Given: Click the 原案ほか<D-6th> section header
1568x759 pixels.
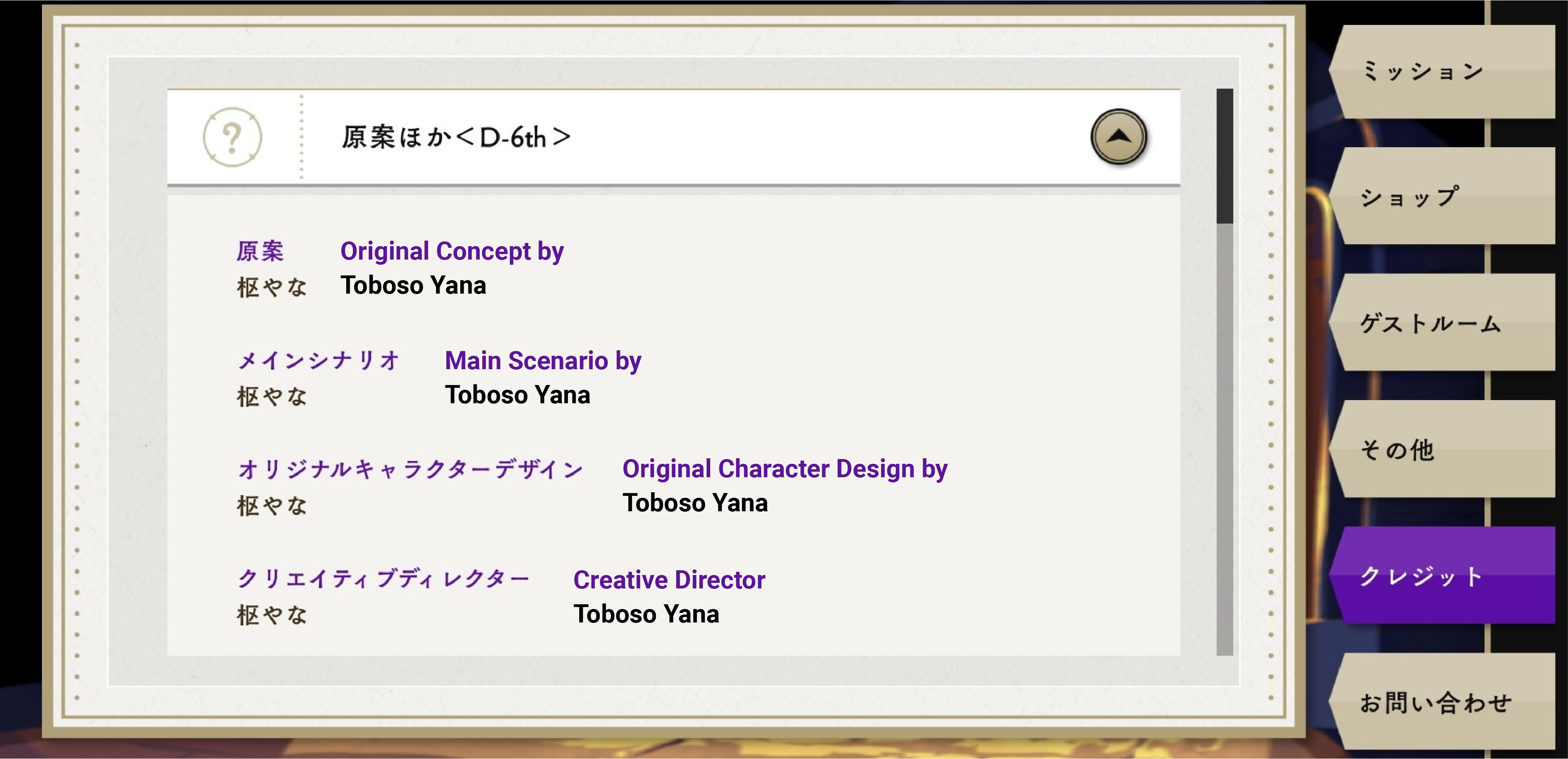Looking at the screenshot, I should 457,137.
